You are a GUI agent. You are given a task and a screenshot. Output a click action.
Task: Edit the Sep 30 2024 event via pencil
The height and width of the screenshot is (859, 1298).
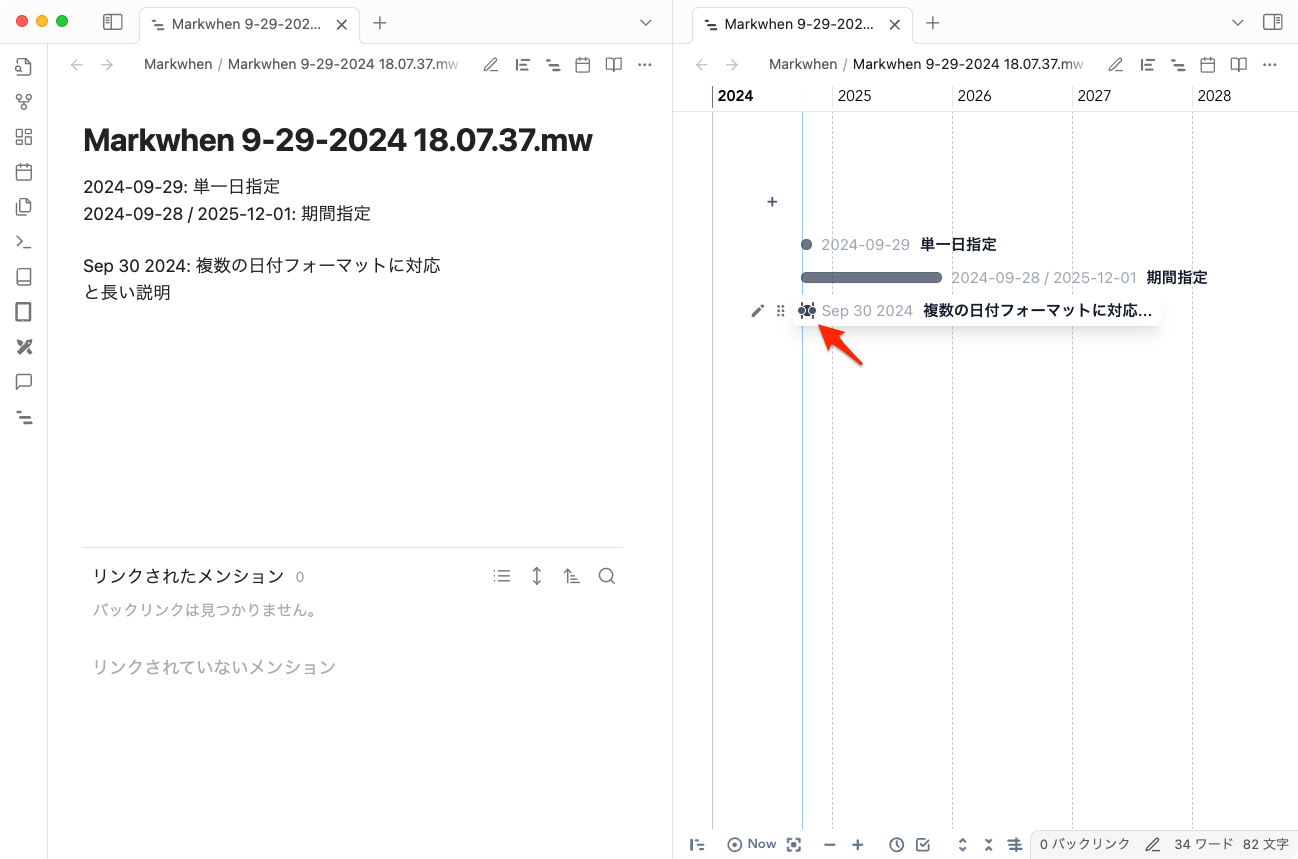[757, 311]
